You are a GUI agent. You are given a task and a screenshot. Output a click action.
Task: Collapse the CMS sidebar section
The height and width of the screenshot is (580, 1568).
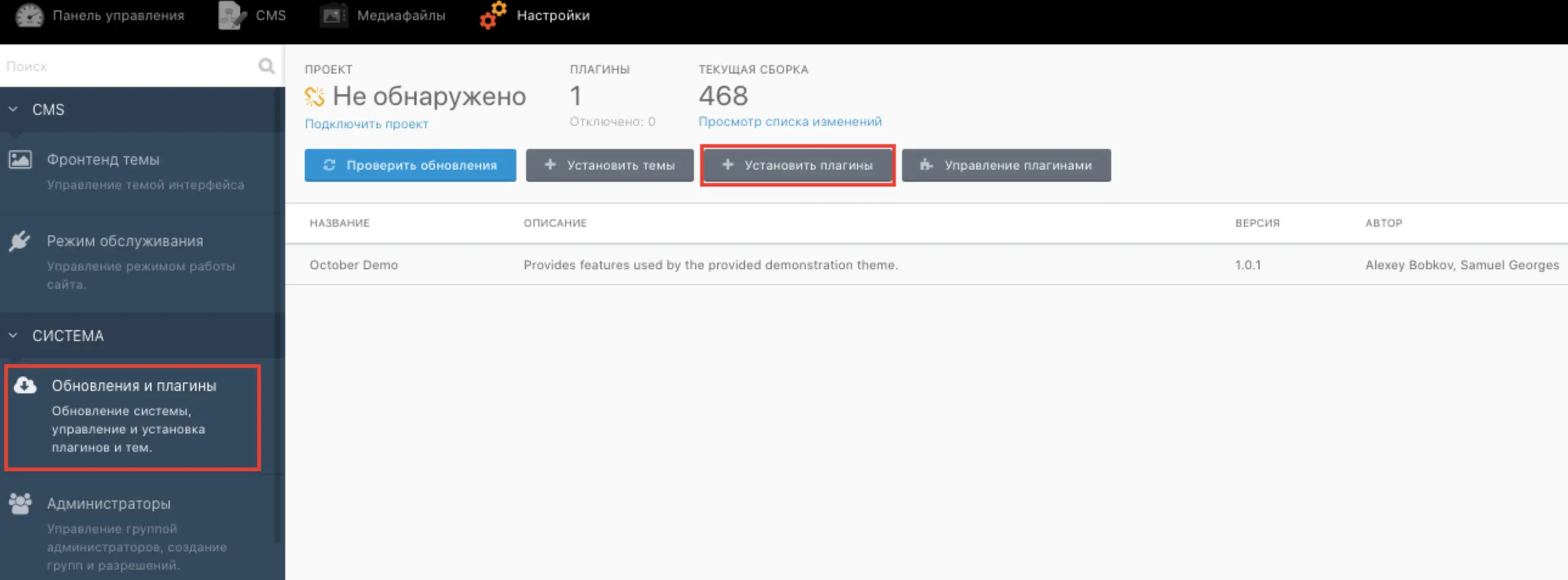[x=13, y=109]
